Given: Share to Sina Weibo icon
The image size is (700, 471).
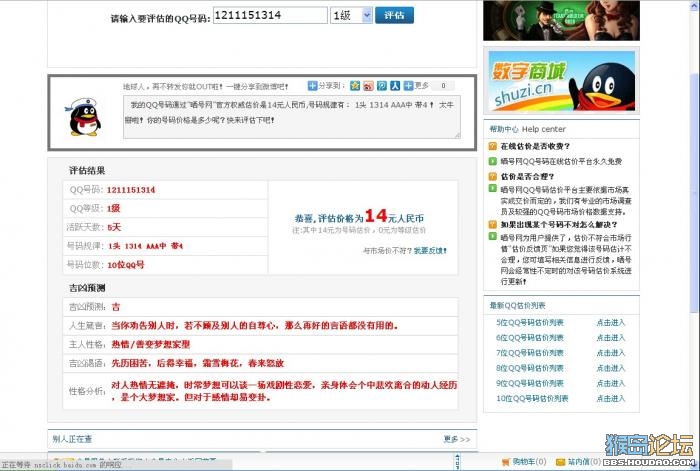Looking at the screenshot, I should pyautogui.click(x=368, y=86).
